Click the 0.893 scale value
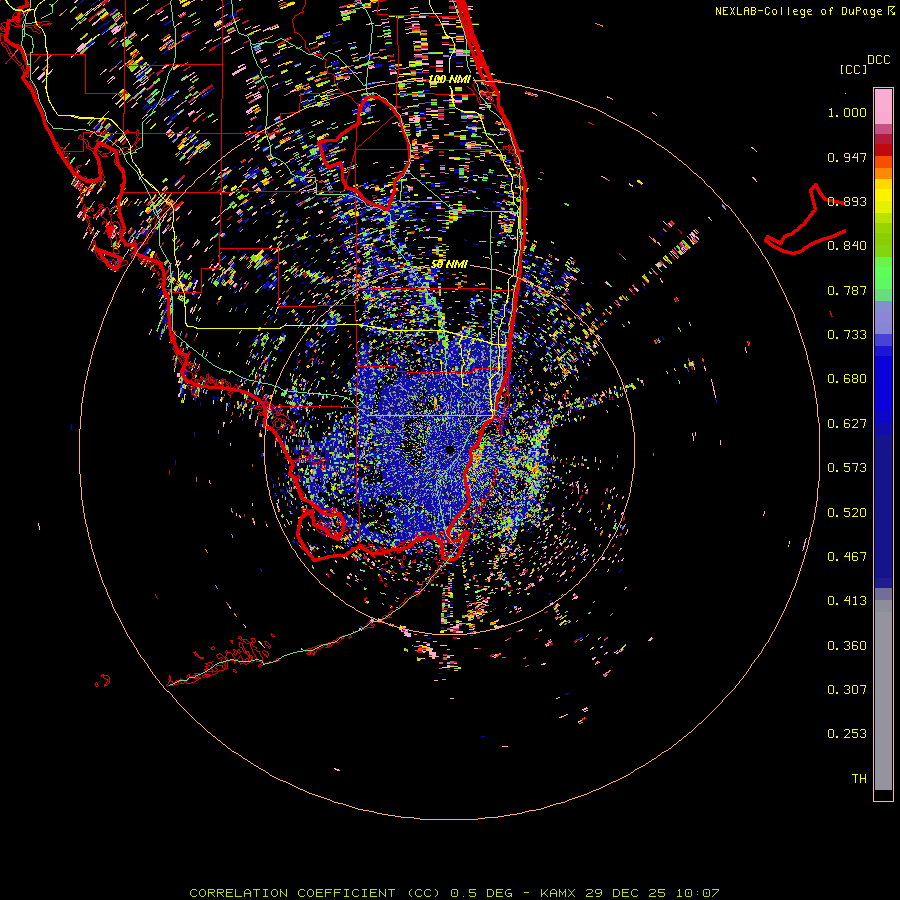 [x=847, y=201]
